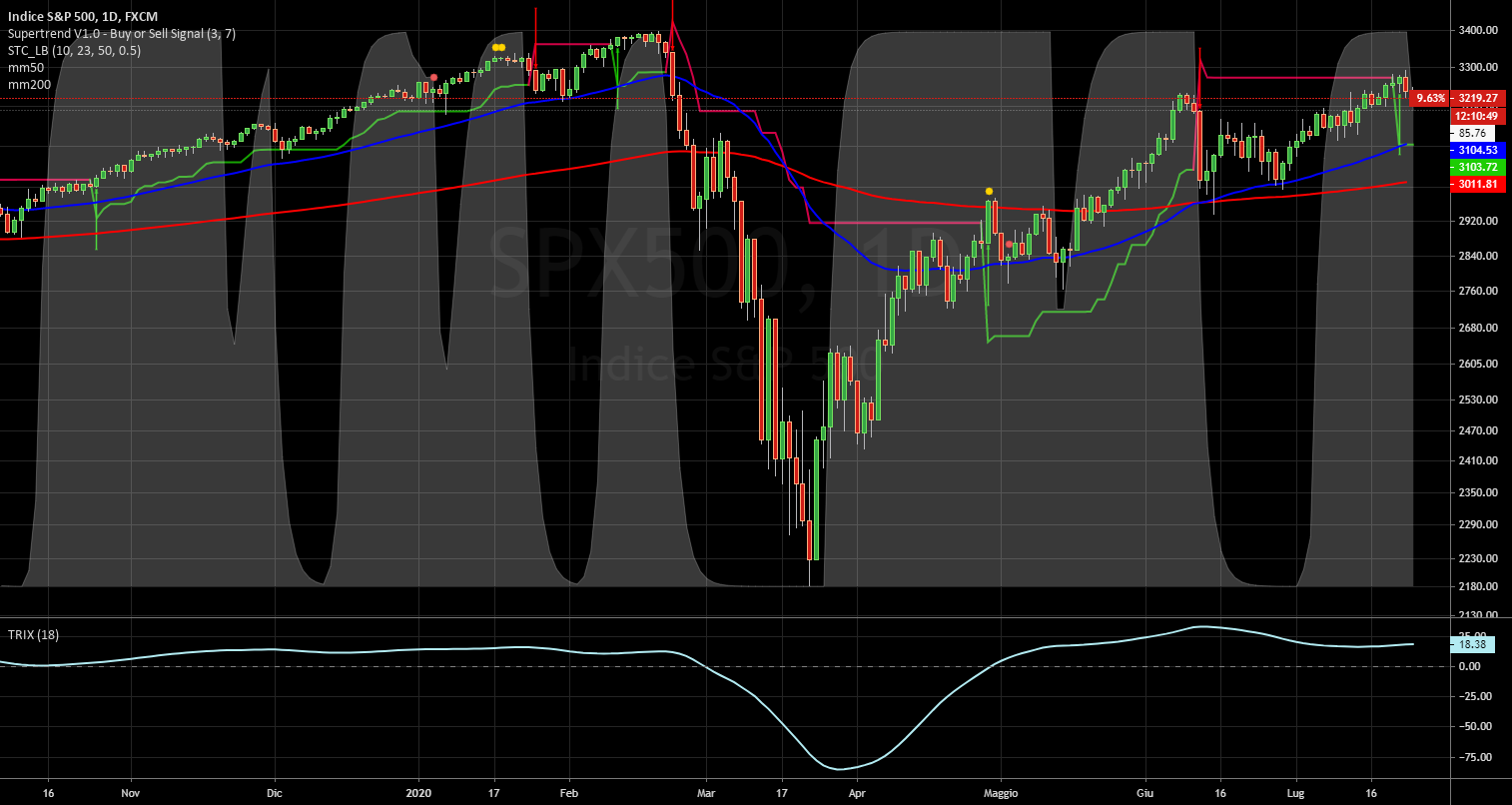The height and width of the screenshot is (805, 1512).
Task: Click the Mar label on time axis
Action: pyautogui.click(x=705, y=792)
